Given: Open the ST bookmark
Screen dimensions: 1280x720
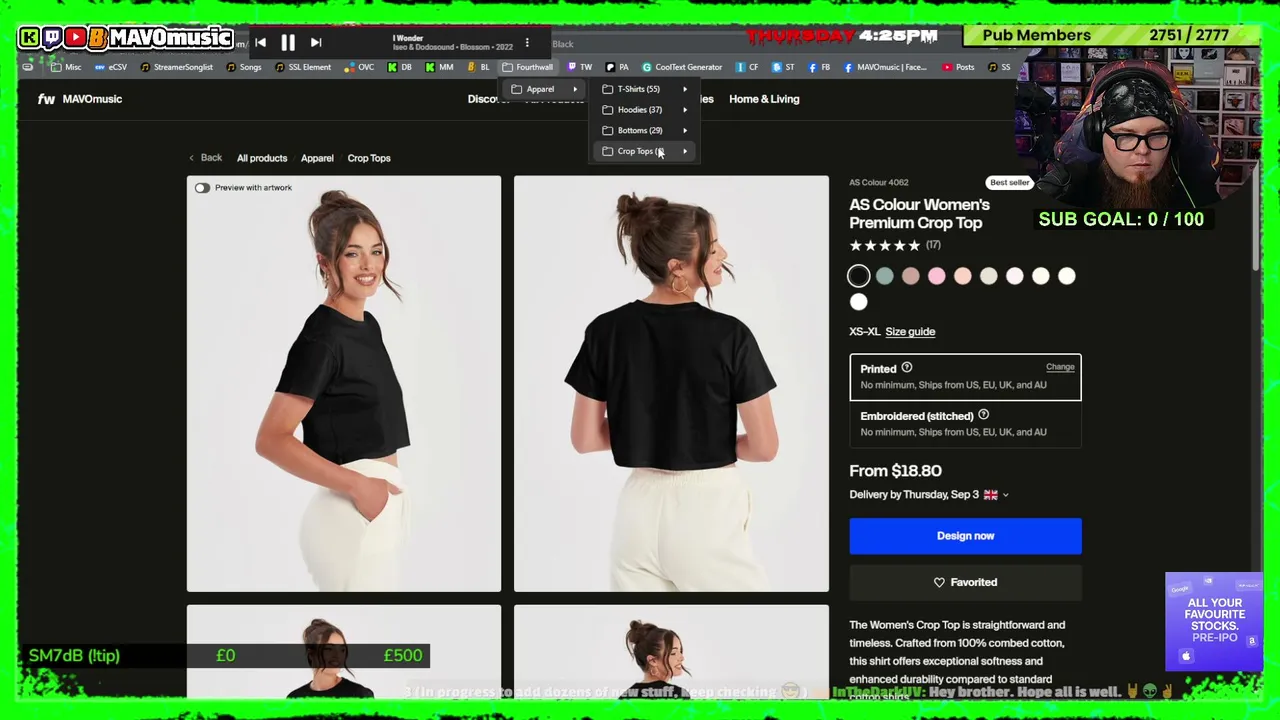Looking at the screenshot, I should click(x=783, y=67).
